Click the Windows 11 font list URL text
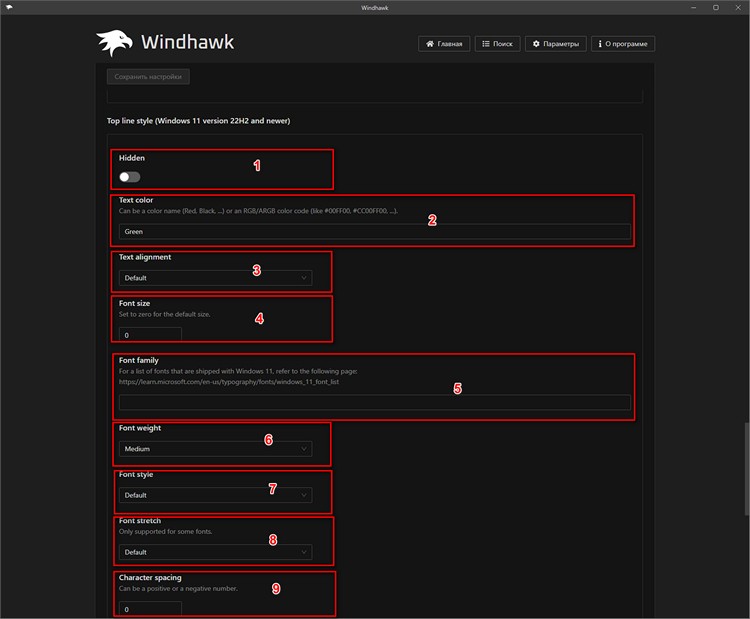This screenshot has height=619, width=750. pyautogui.click(x=229, y=382)
